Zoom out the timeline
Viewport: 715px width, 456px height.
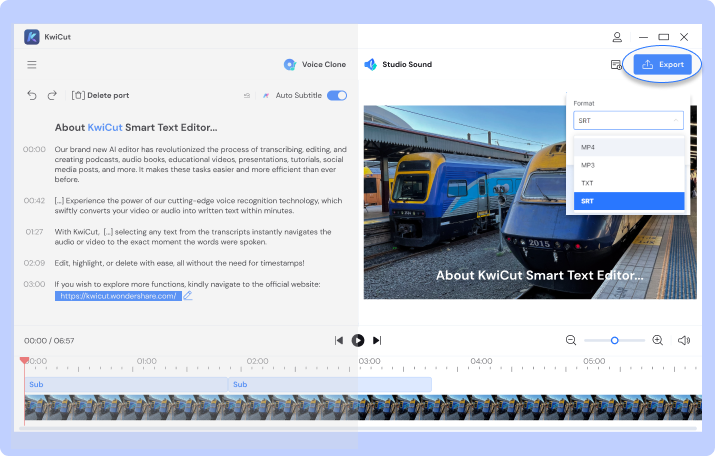571,340
